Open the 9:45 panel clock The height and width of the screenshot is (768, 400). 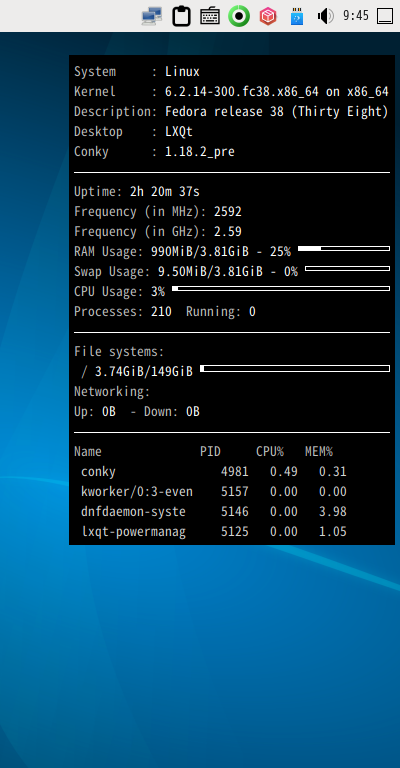point(356,16)
